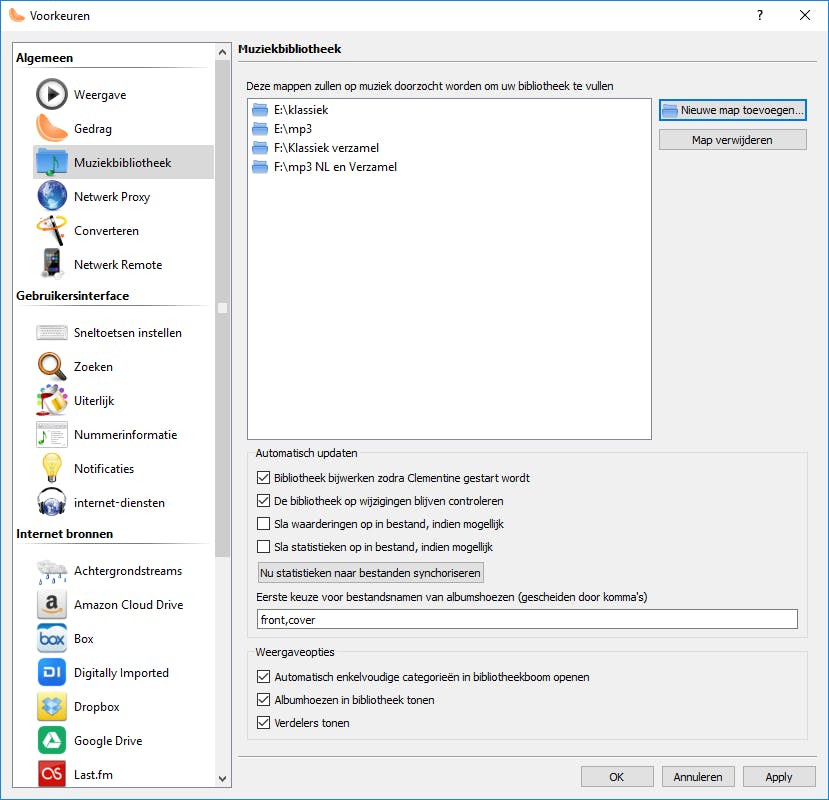Open Amazon Cloud Drive icon
829x800 pixels.
[x=52, y=604]
